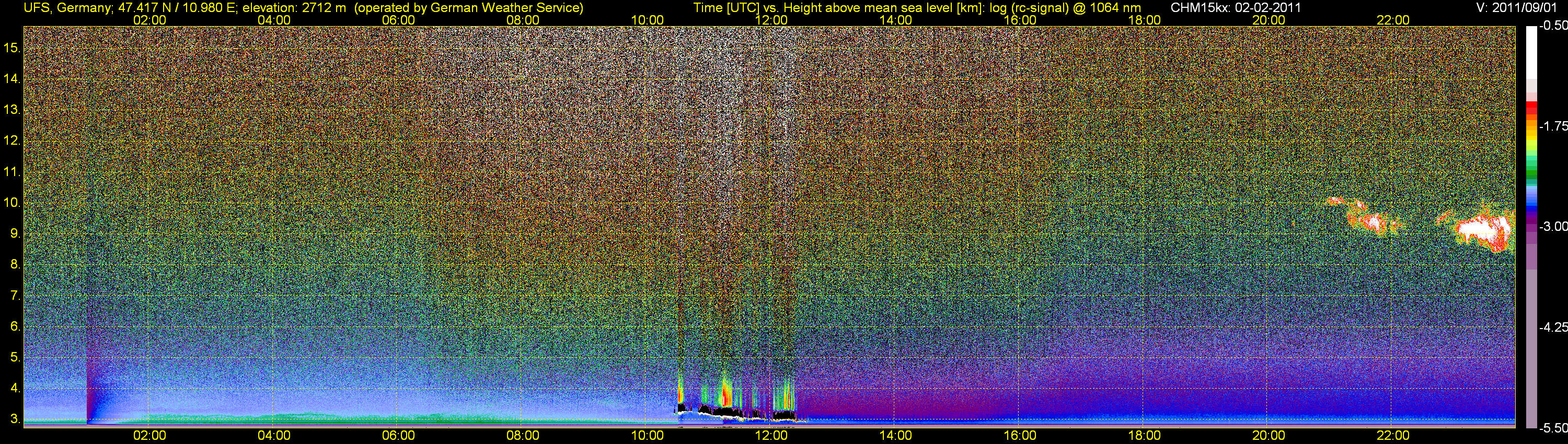Click the red band of the color scale
The image size is (1568, 444).
[x=1530, y=108]
